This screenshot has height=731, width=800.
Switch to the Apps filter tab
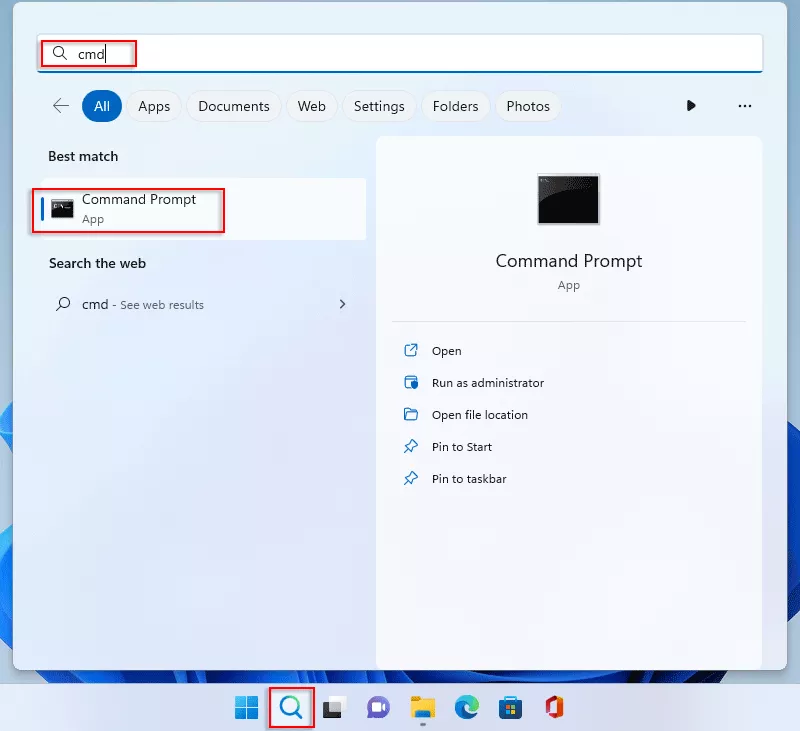pyautogui.click(x=154, y=106)
